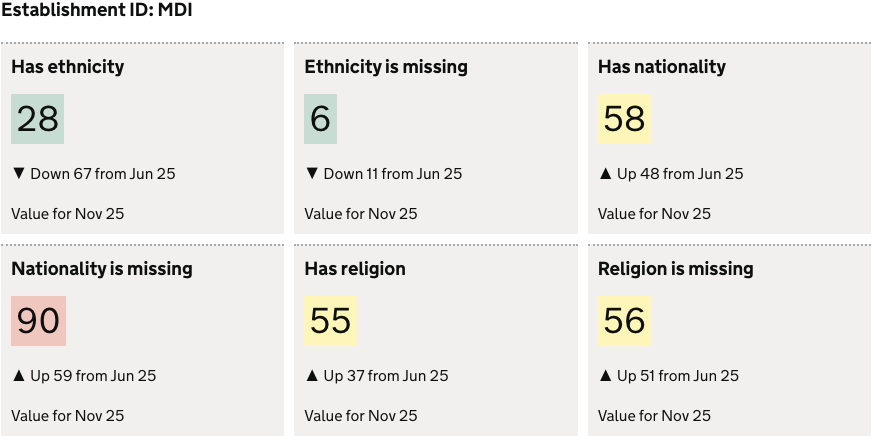Select the Religion is missing heading

676,269
